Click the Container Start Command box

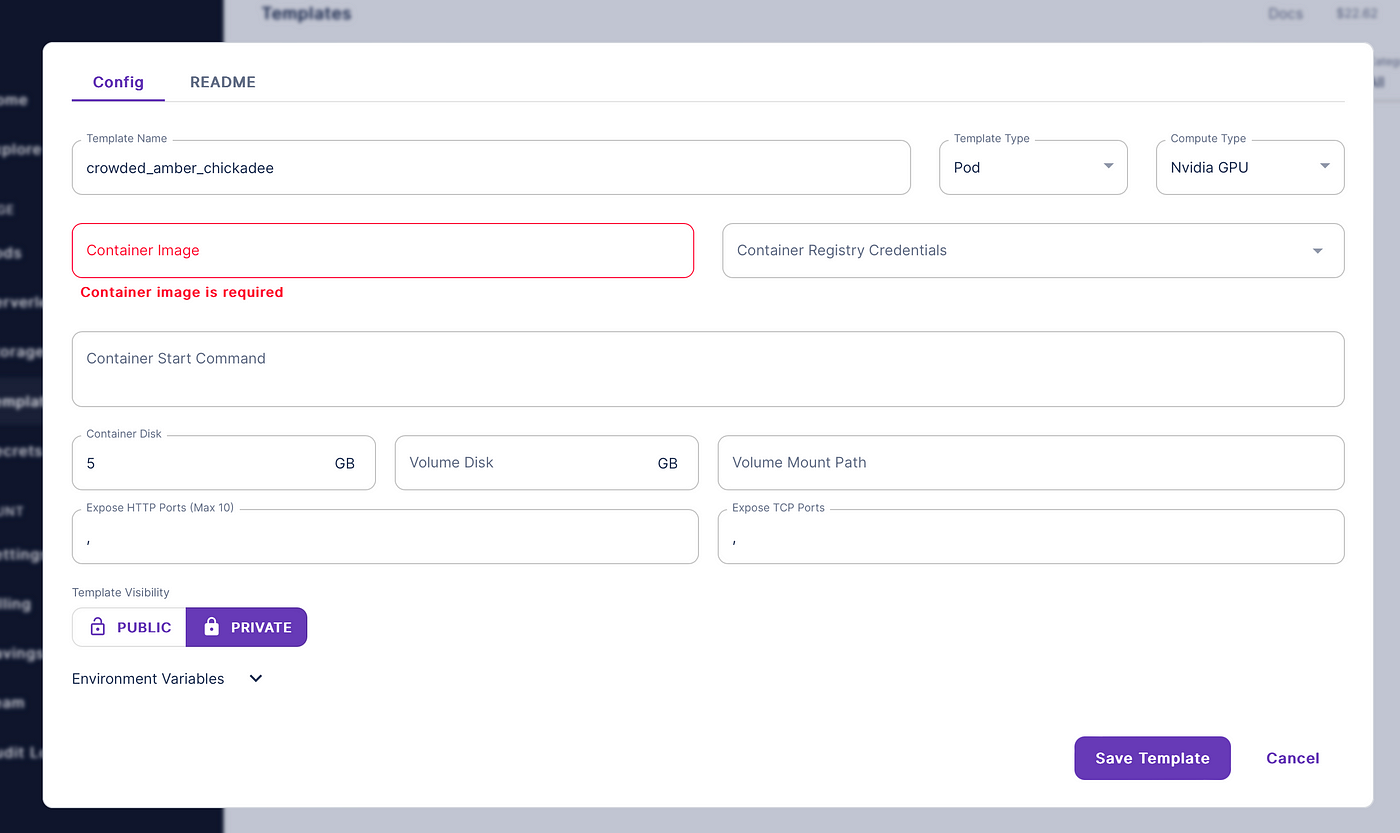pyautogui.click(x=708, y=369)
